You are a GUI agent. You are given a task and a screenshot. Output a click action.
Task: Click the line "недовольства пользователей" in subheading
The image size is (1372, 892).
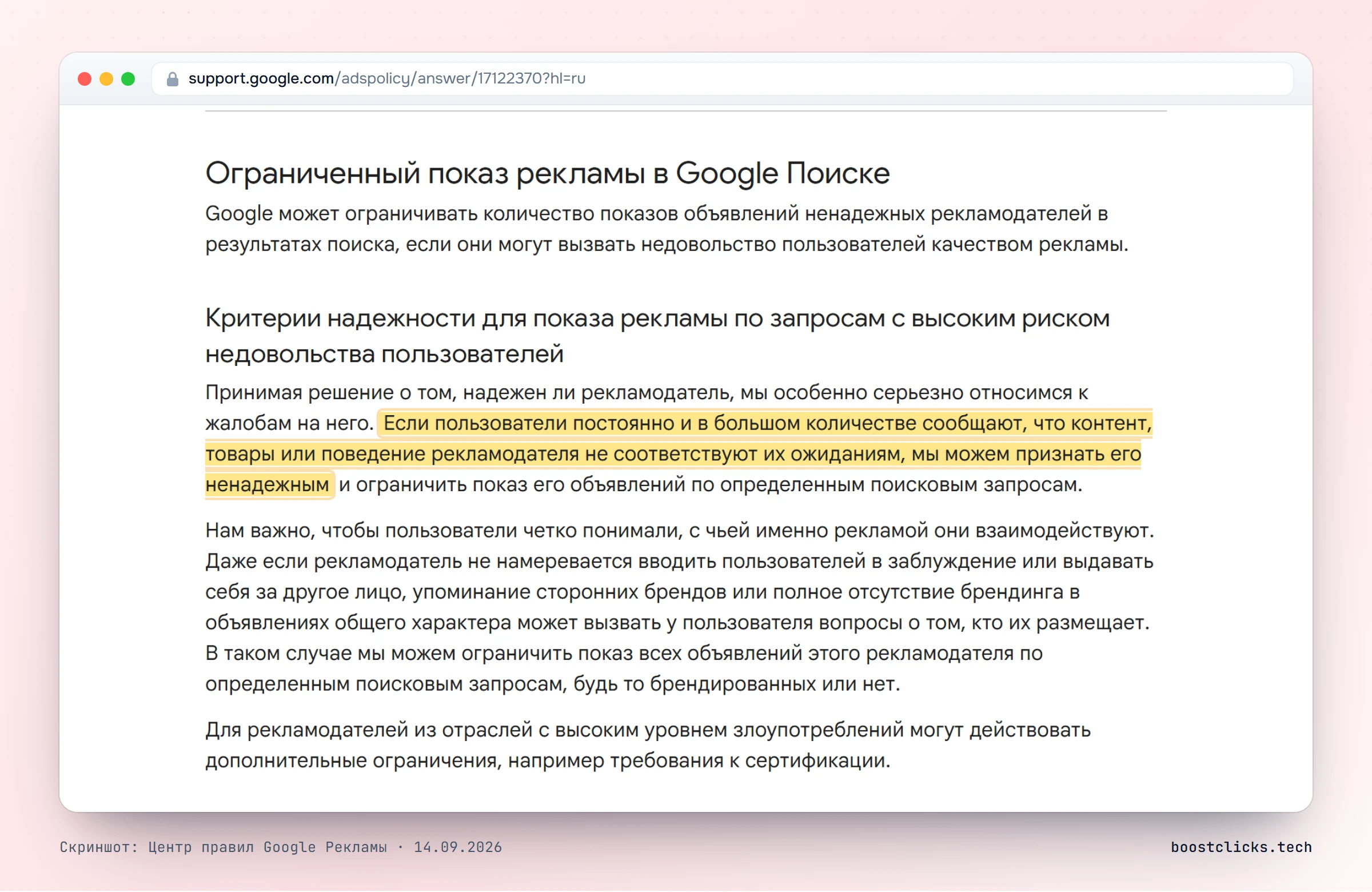click(x=385, y=354)
